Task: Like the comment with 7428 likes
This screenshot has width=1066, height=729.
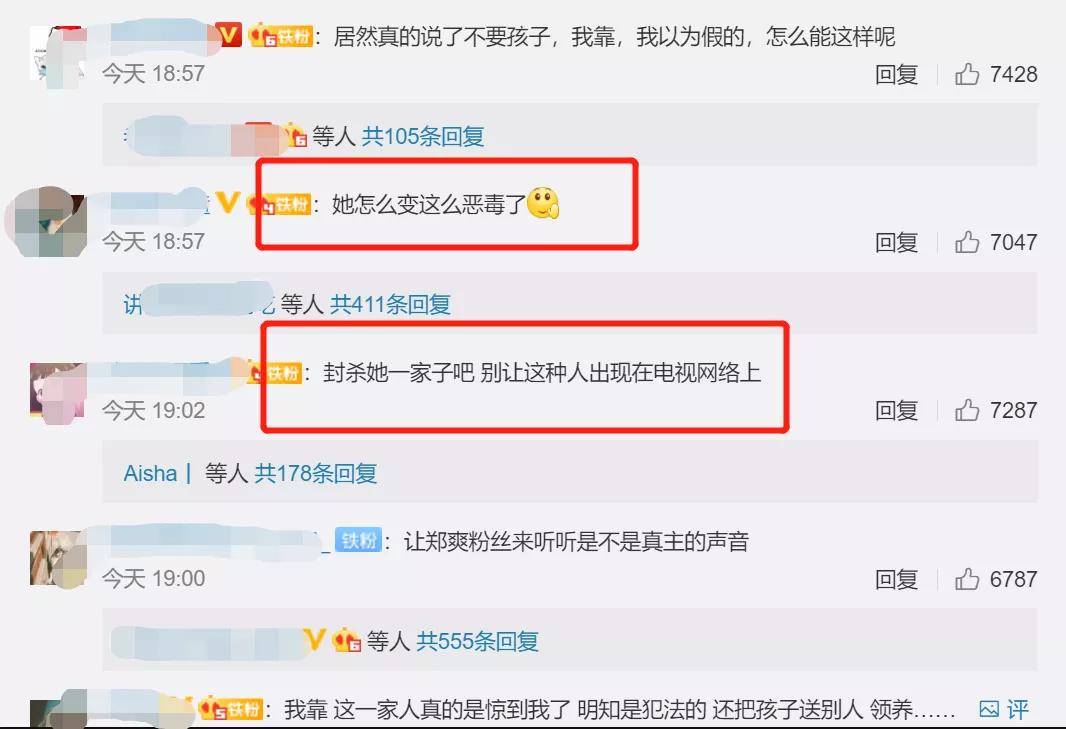Action: [x=967, y=74]
